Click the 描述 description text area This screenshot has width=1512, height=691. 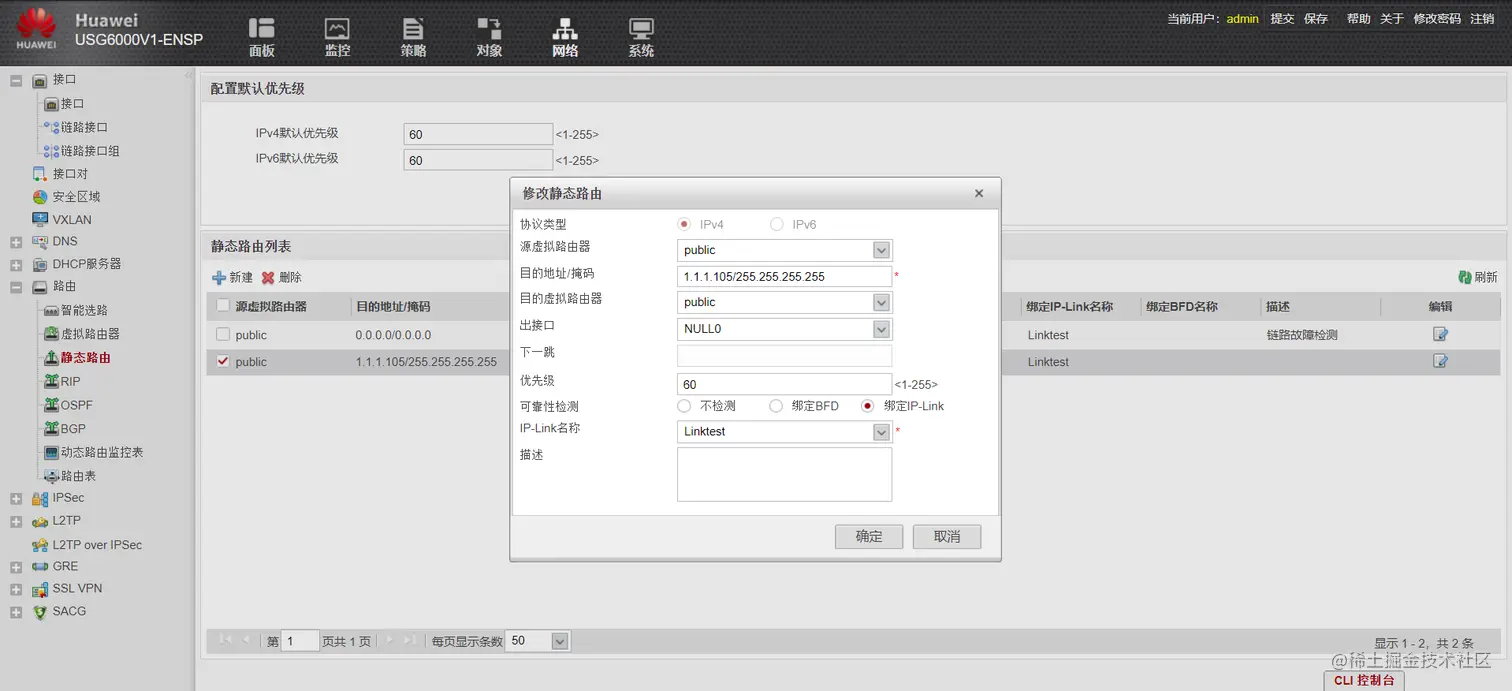pyautogui.click(x=784, y=474)
